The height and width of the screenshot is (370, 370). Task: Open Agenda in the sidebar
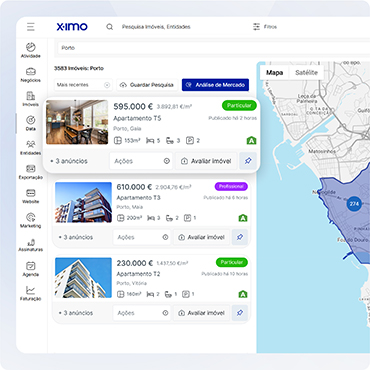[31, 269]
